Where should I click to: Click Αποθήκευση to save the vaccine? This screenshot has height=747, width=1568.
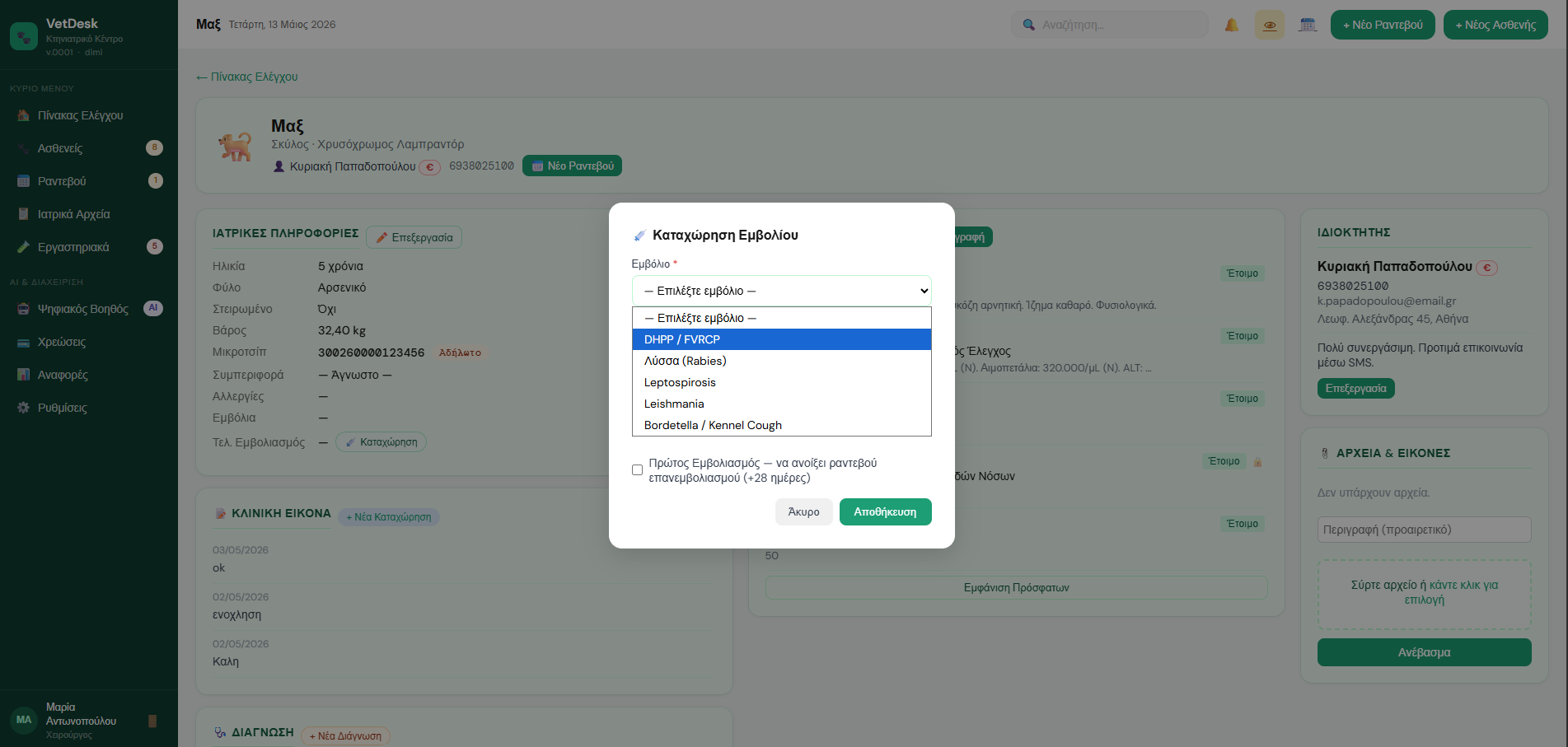(x=885, y=511)
